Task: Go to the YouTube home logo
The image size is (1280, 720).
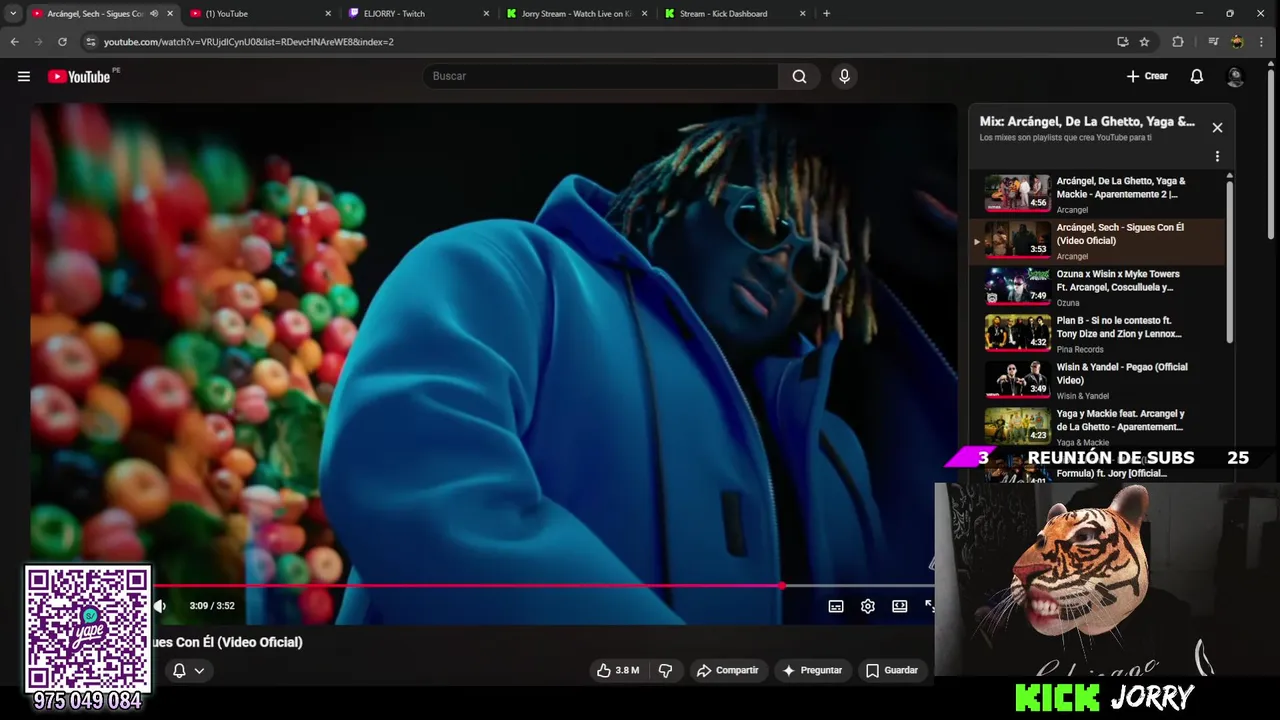Action: tap(79, 77)
